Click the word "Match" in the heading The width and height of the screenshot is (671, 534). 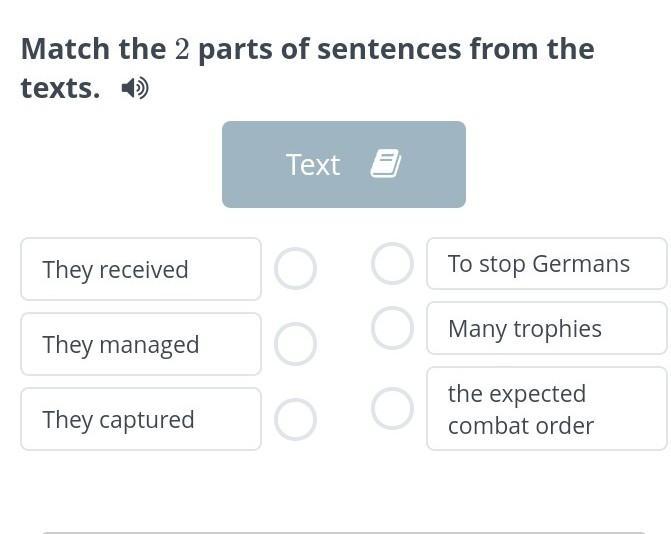pos(66,49)
